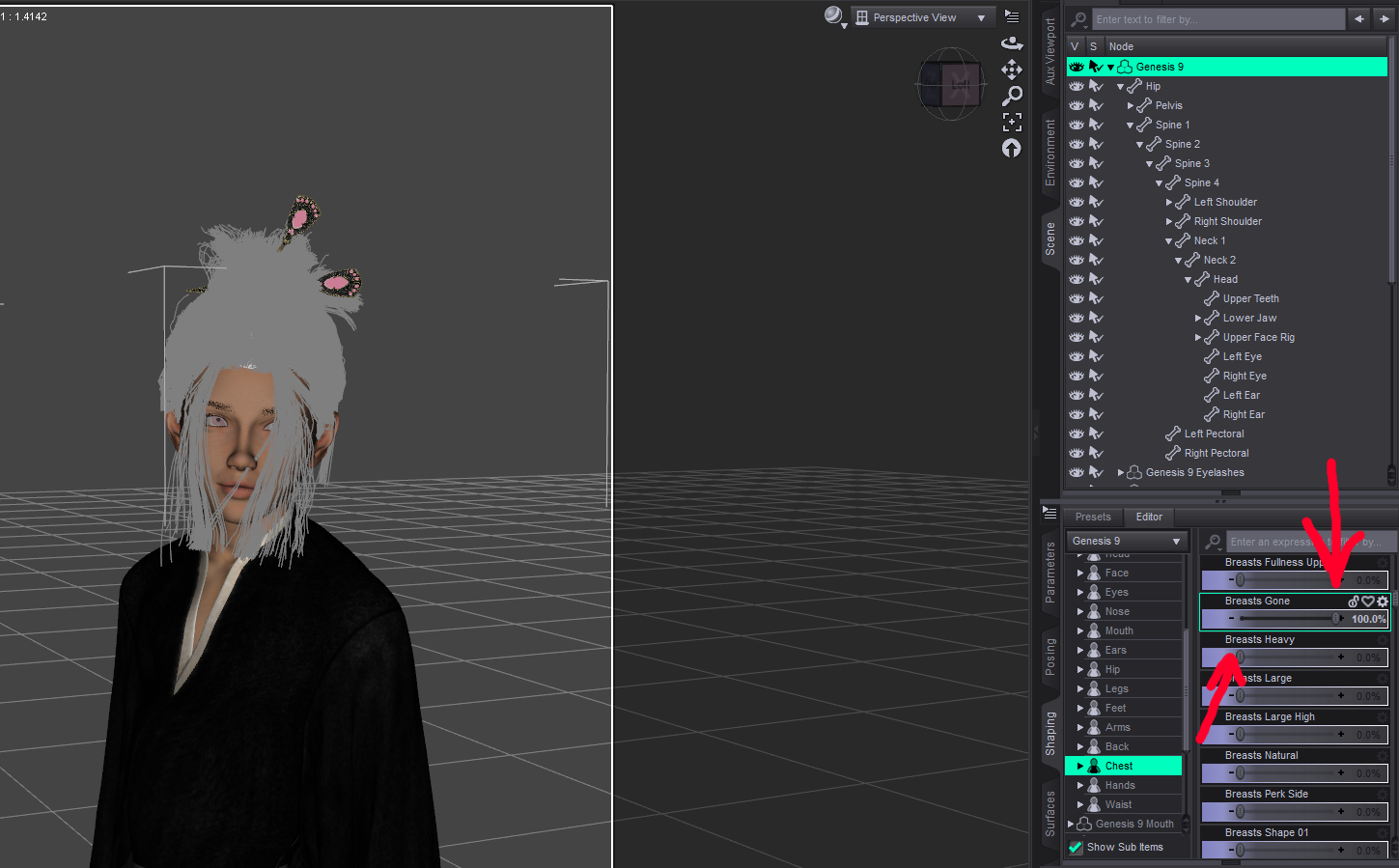The height and width of the screenshot is (868, 1399).
Task: Select the orbit camera tool
Action: [1012, 42]
